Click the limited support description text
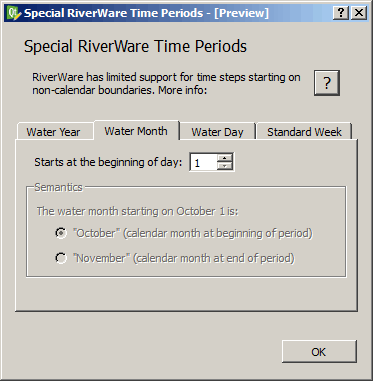This screenshot has height=381, width=373. [x=166, y=84]
